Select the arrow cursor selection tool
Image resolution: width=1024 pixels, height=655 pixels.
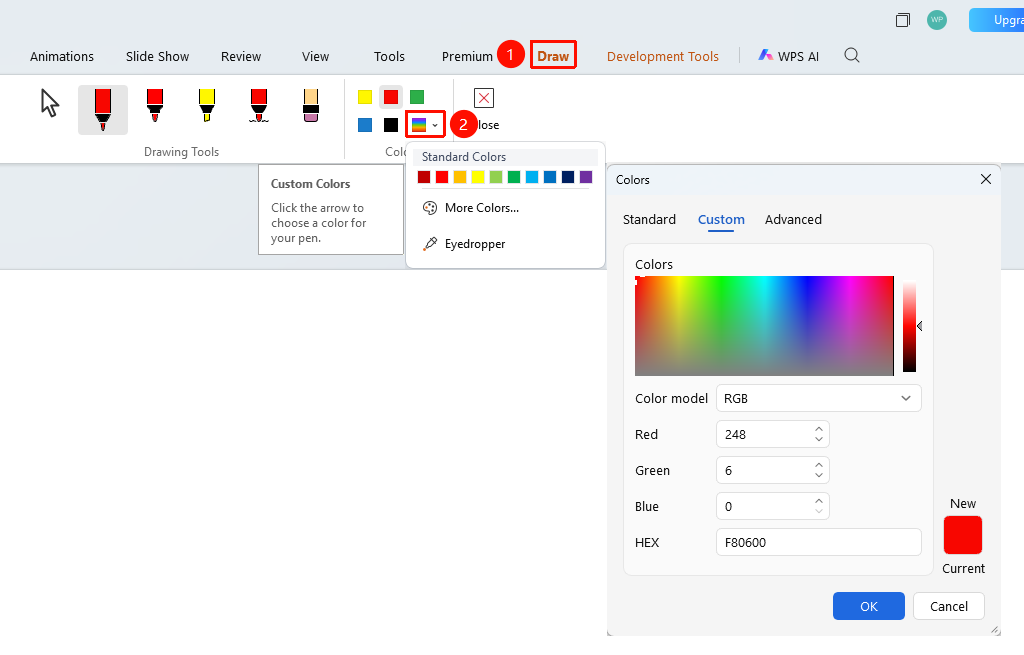(x=50, y=103)
